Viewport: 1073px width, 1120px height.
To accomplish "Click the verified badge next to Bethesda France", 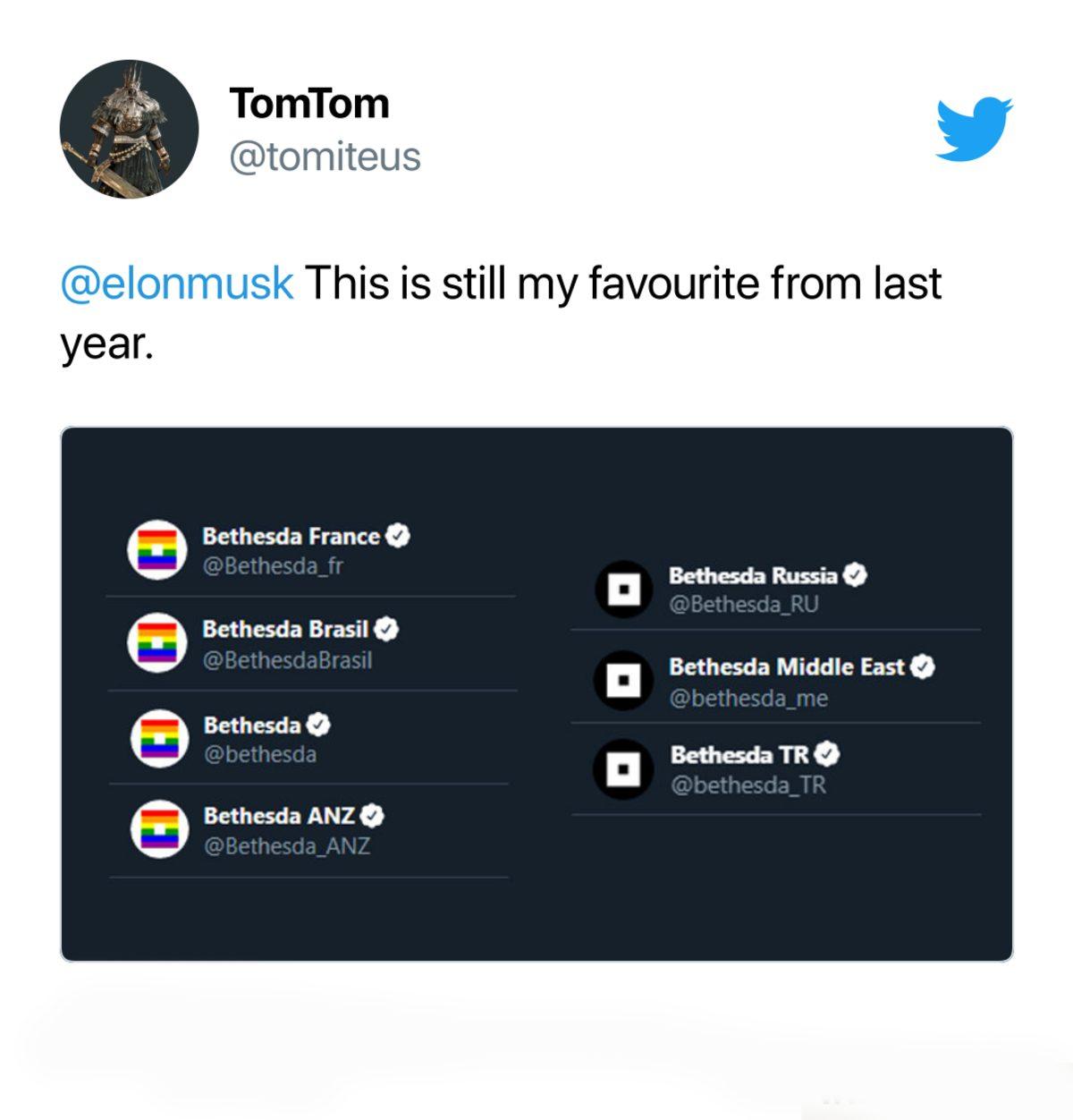I will 396,536.
